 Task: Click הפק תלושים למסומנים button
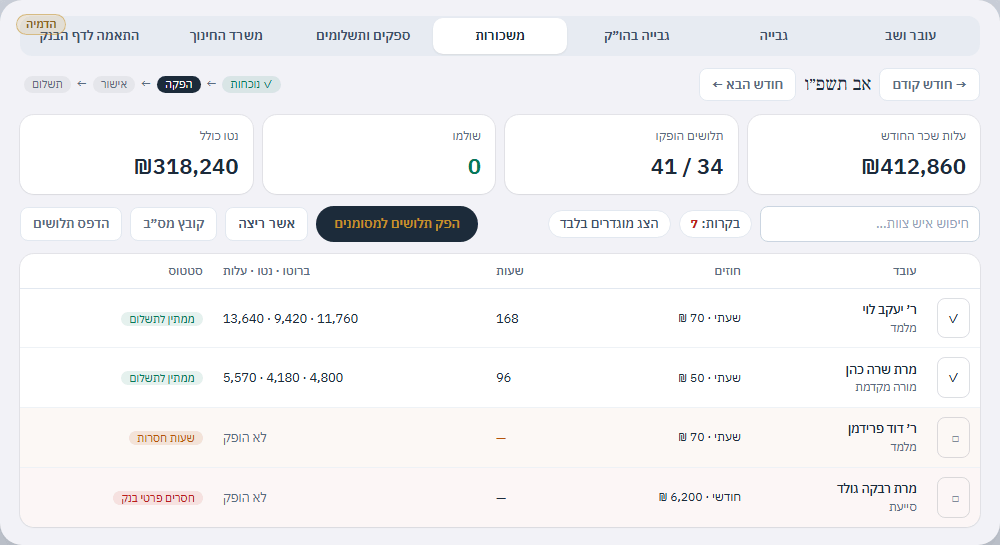(x=397, y=224)
